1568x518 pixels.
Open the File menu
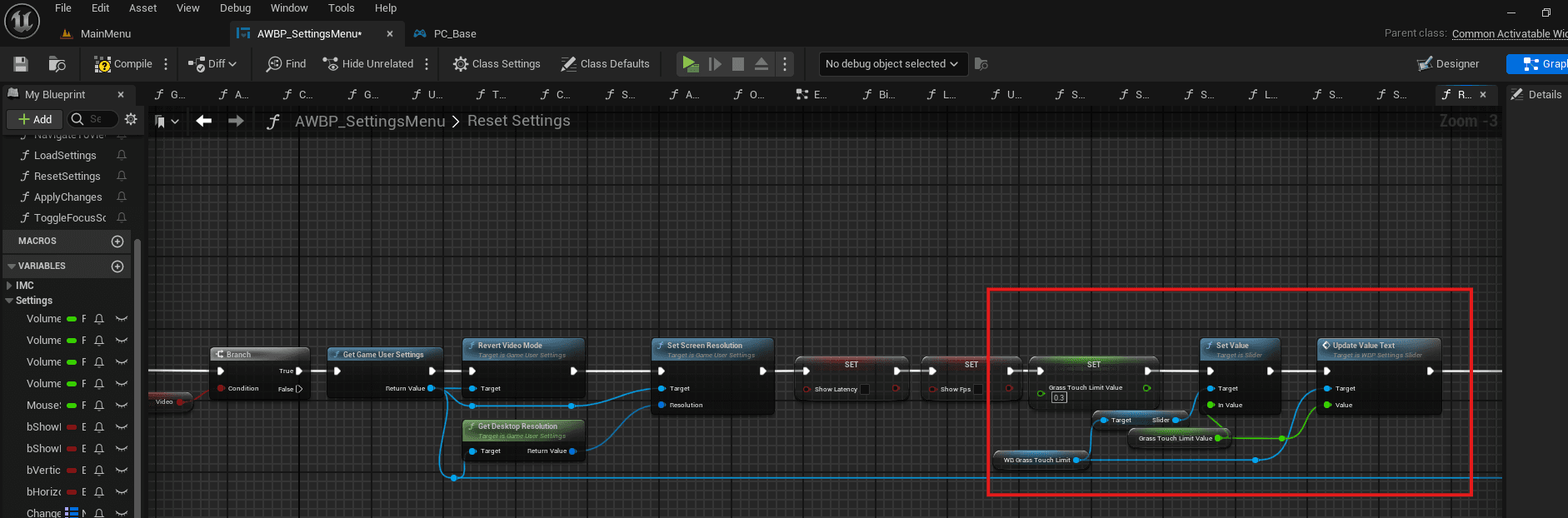point(63,8)
